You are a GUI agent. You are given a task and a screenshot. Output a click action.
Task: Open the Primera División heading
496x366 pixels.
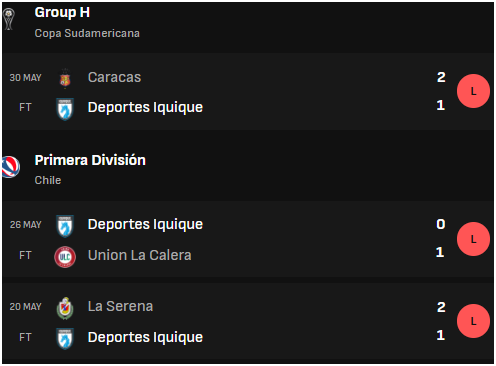90,160
